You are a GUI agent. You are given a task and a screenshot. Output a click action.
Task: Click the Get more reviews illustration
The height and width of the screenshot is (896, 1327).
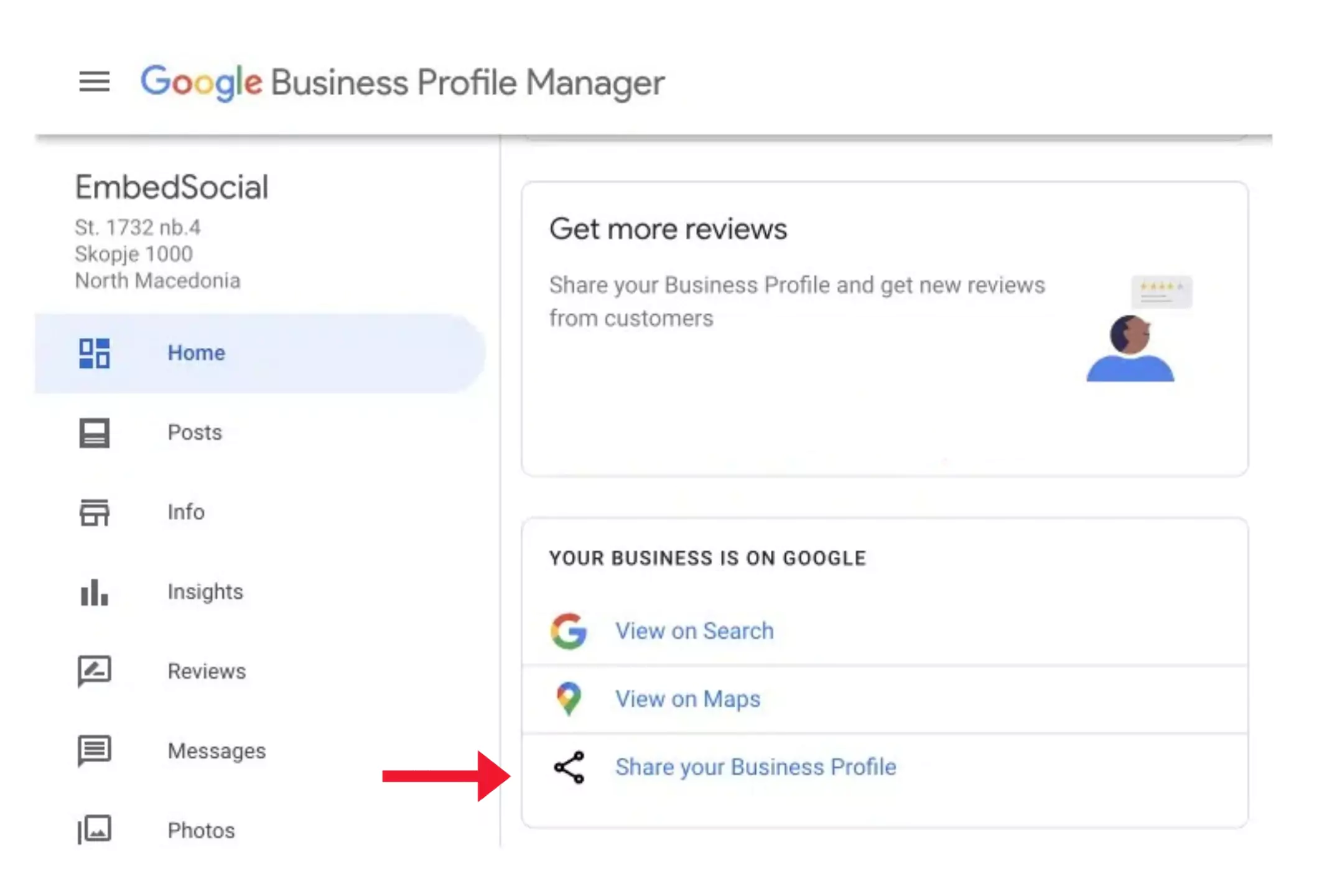(1138, 329)
